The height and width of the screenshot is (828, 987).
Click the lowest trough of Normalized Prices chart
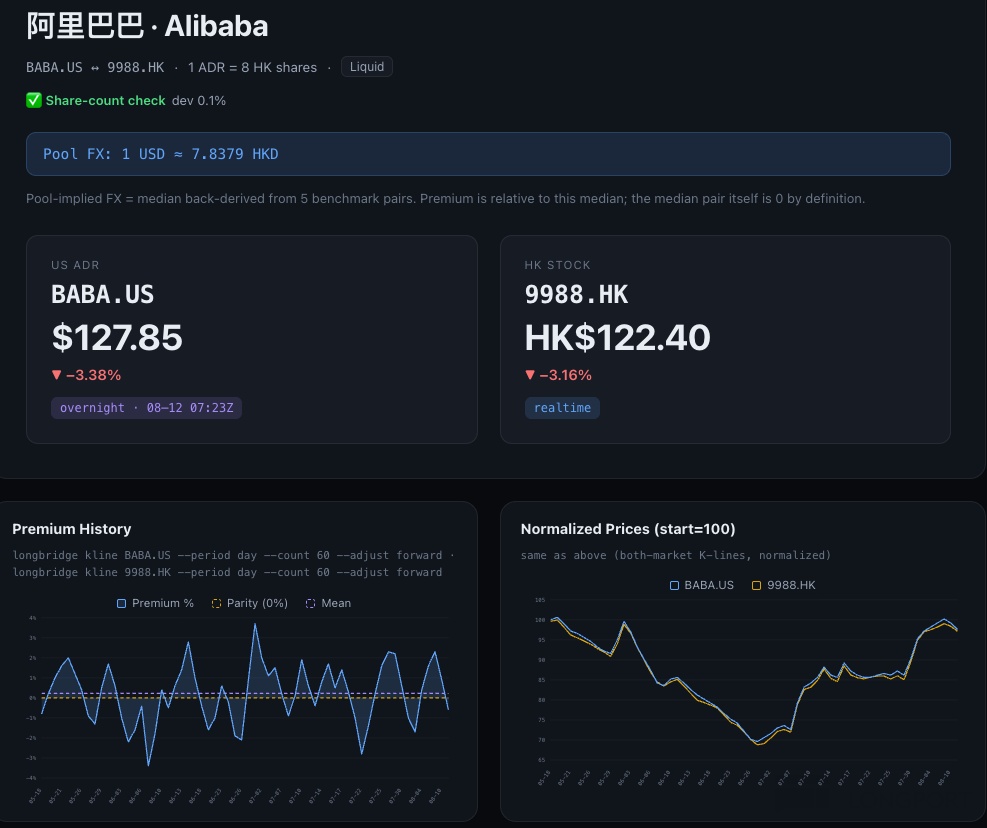tap(759, 744)
